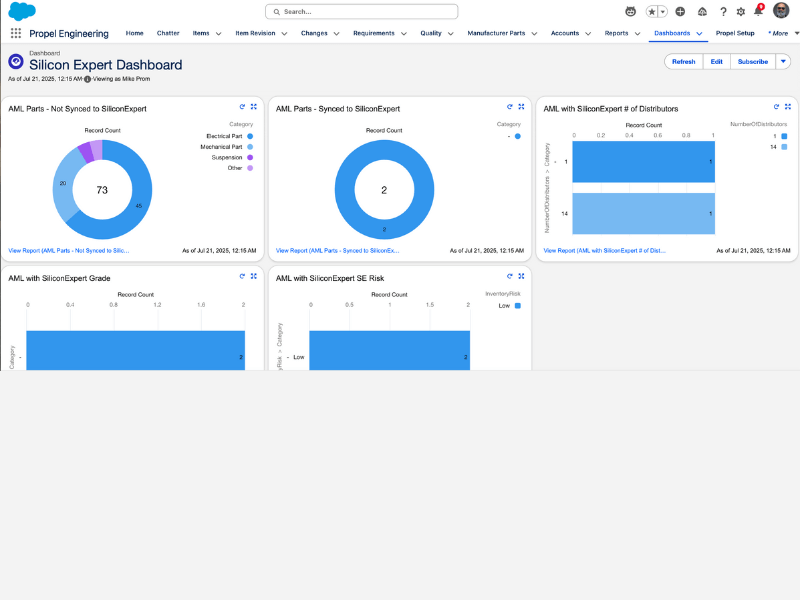
Task: Expand the Item Revision tab chevron
Action: point(284,34)
